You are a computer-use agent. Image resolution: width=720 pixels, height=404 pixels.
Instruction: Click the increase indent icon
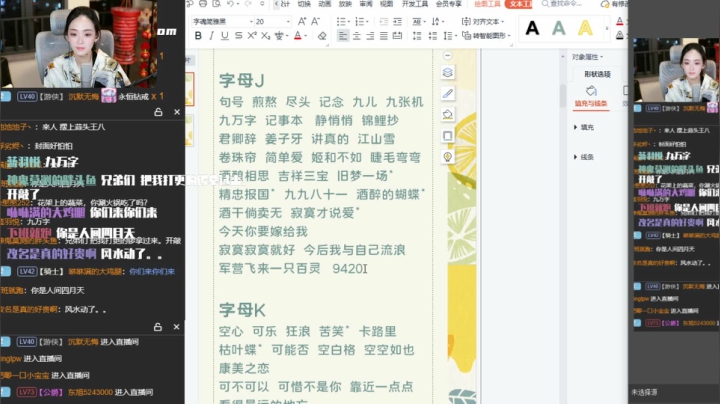coord(398,22)
